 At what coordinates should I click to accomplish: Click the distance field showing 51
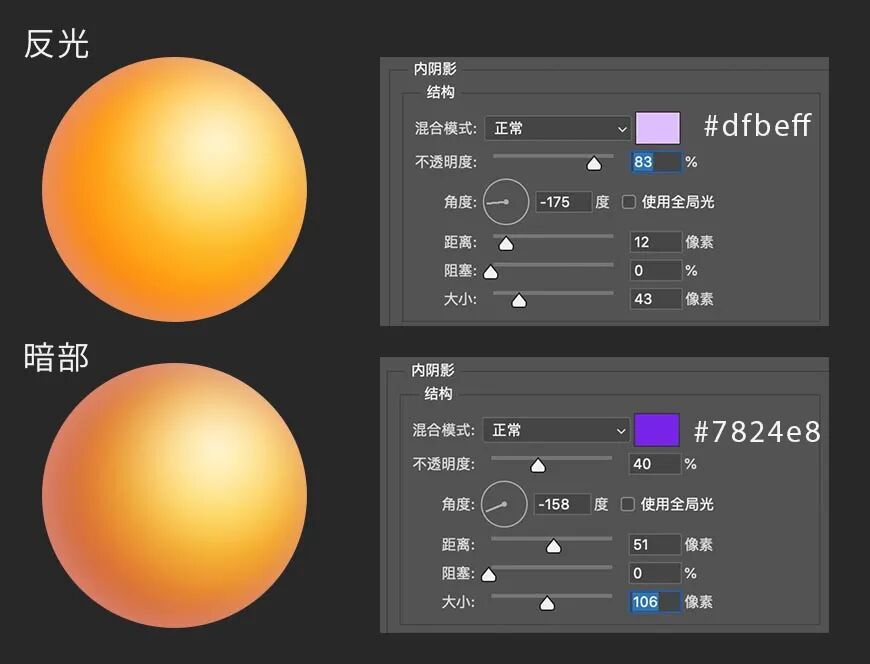pos(655,545)
